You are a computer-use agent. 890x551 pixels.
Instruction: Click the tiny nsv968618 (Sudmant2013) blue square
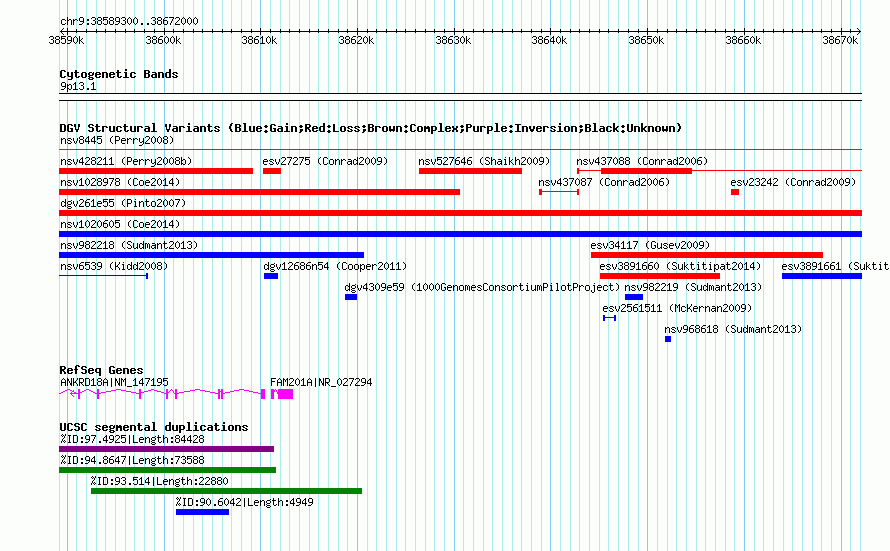668,339
